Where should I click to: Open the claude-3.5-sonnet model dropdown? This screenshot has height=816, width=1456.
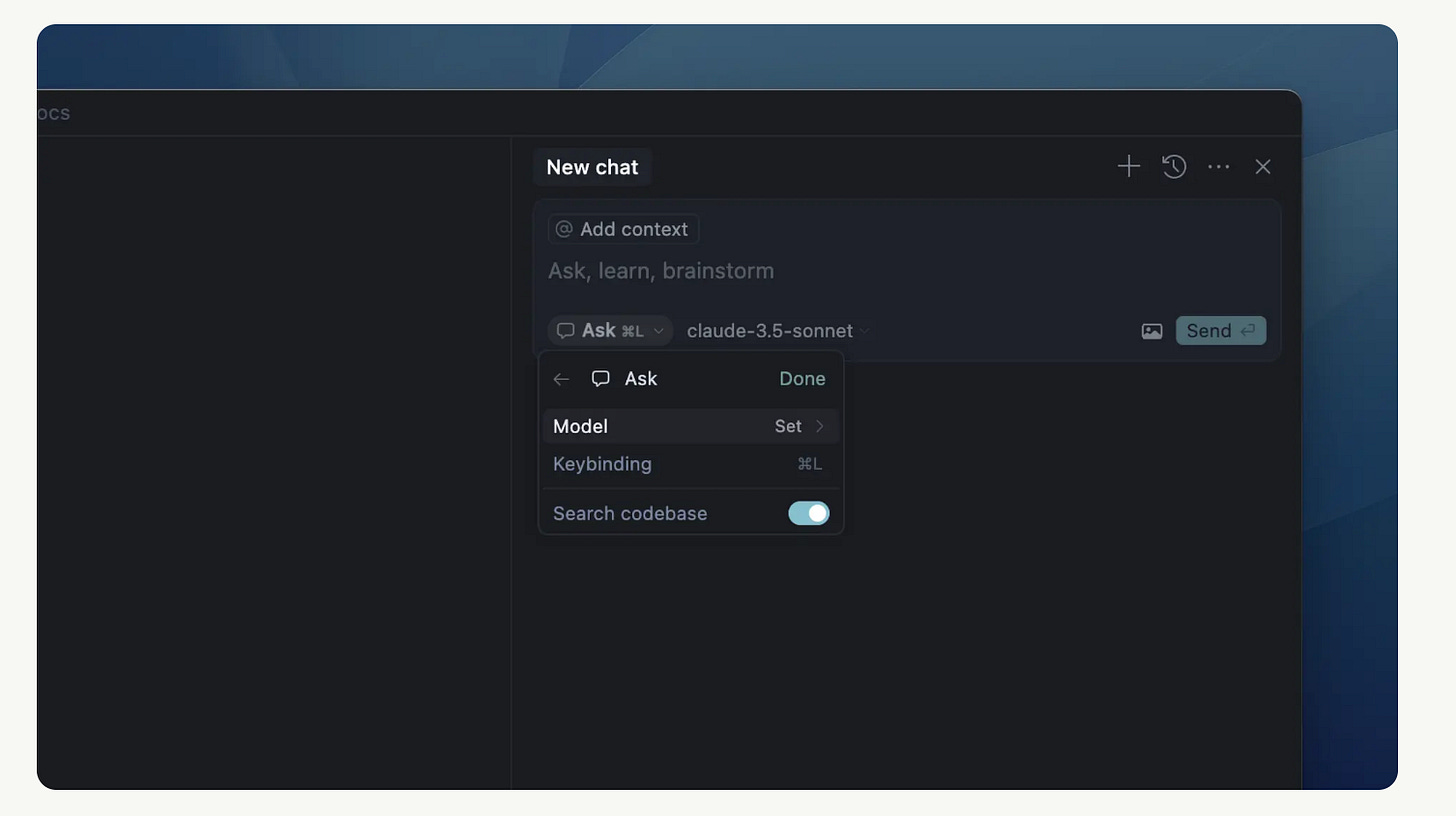coord(778,331)
